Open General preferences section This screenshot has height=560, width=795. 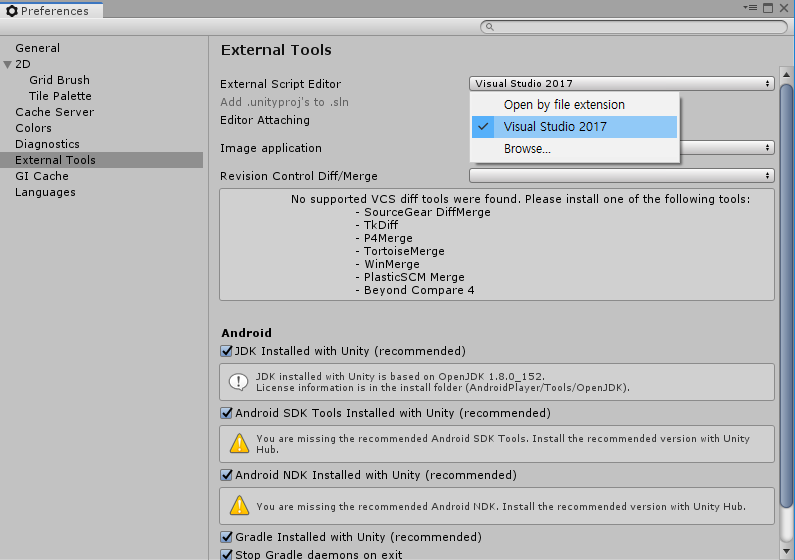point(38,48)
